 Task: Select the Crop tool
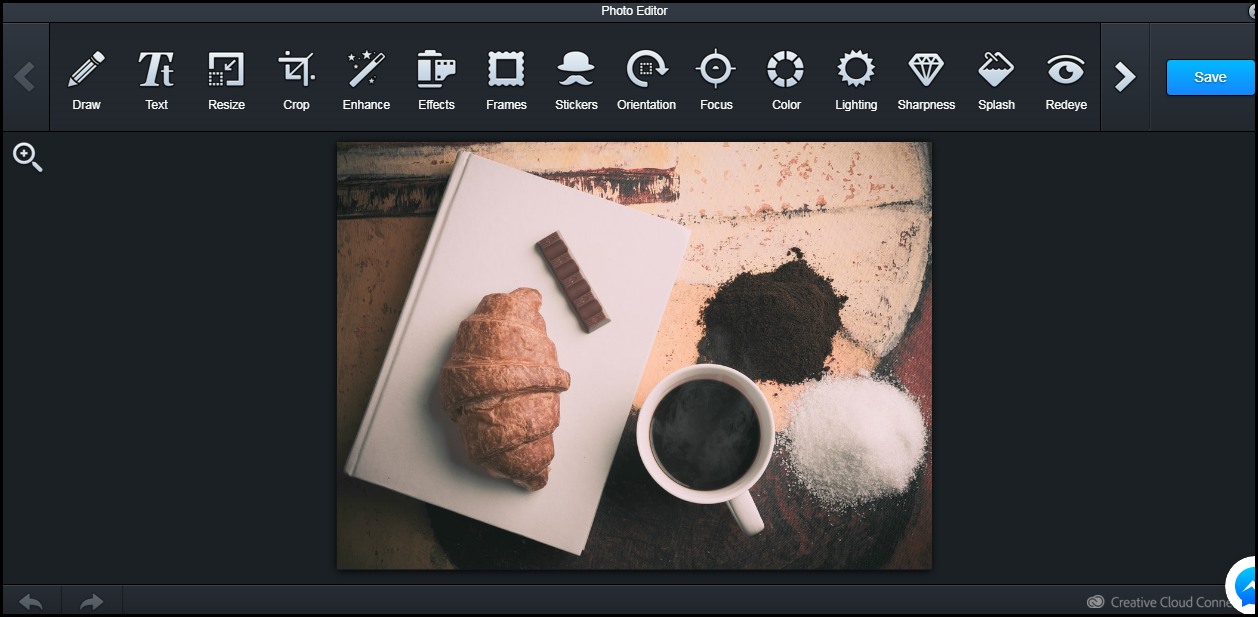pos(296,78)
